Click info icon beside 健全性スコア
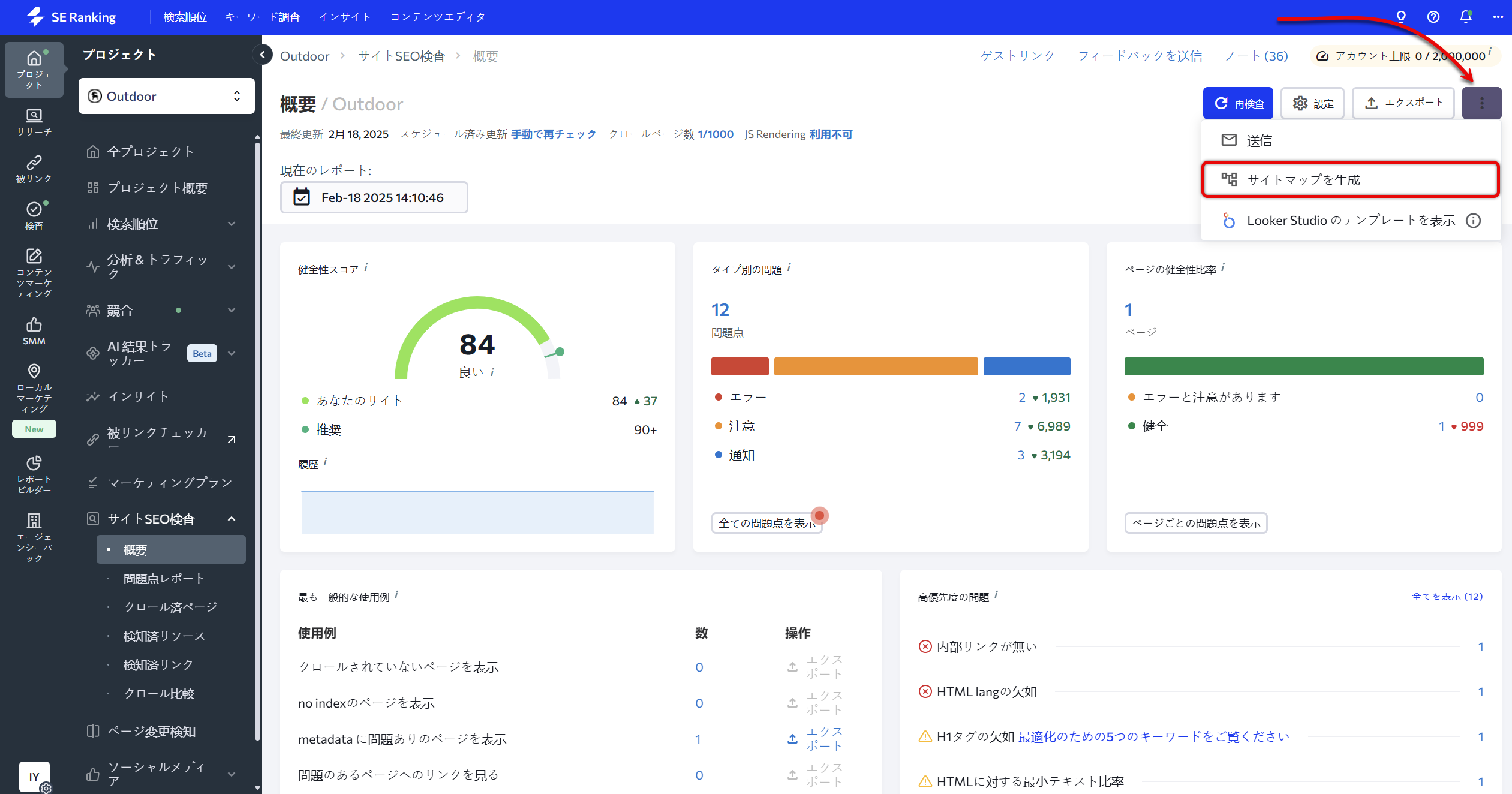 (366, 267)
